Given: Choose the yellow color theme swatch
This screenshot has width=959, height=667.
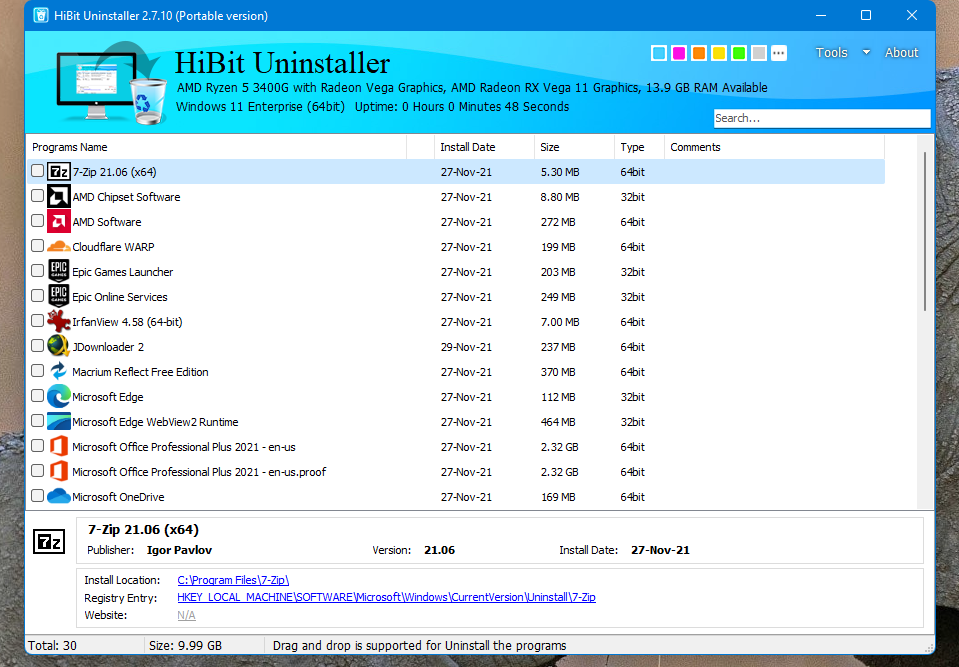Looking at the screenshot, I should 719,53.
